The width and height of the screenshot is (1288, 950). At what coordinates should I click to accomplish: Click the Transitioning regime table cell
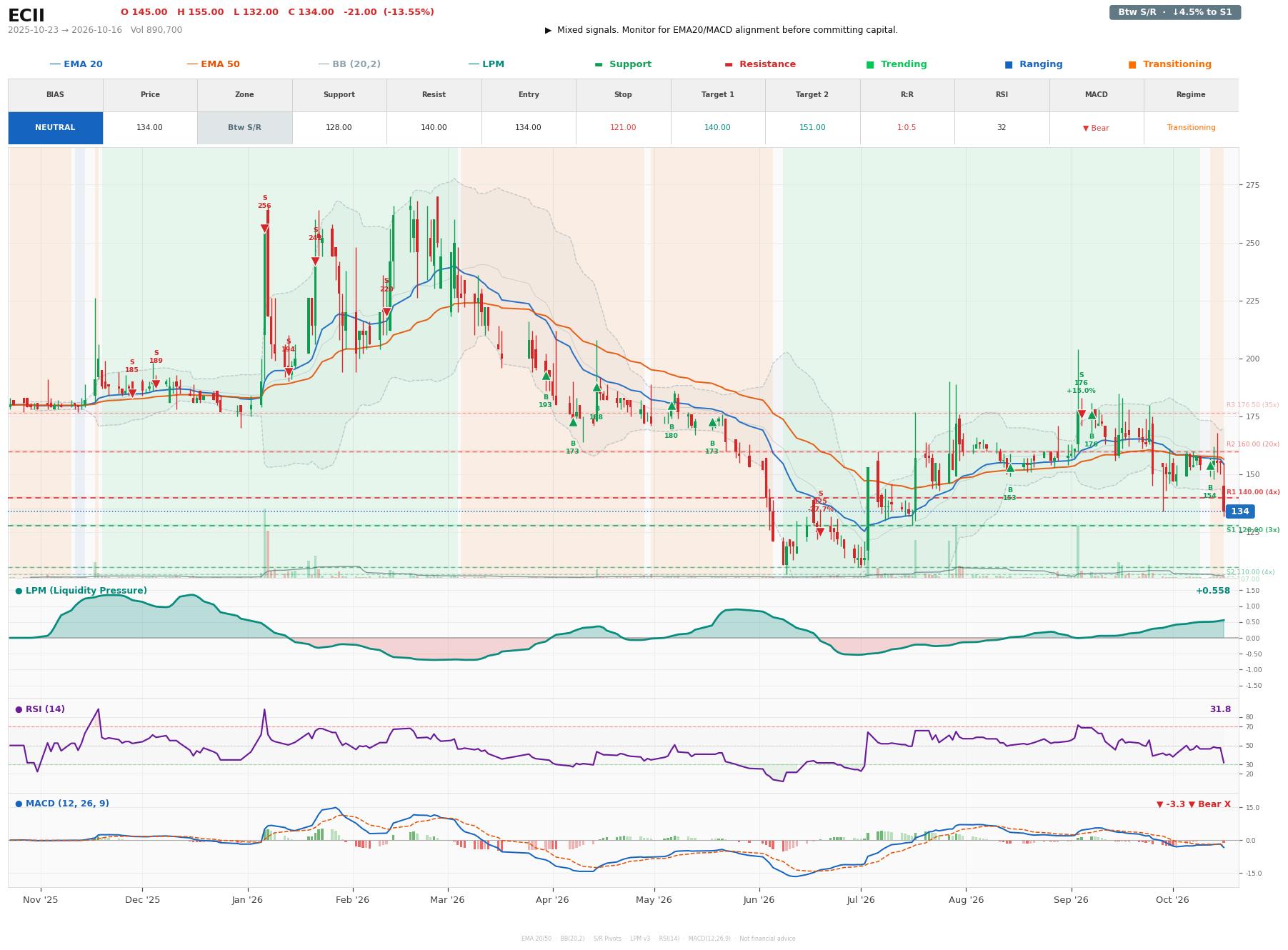click(1191, 128)
